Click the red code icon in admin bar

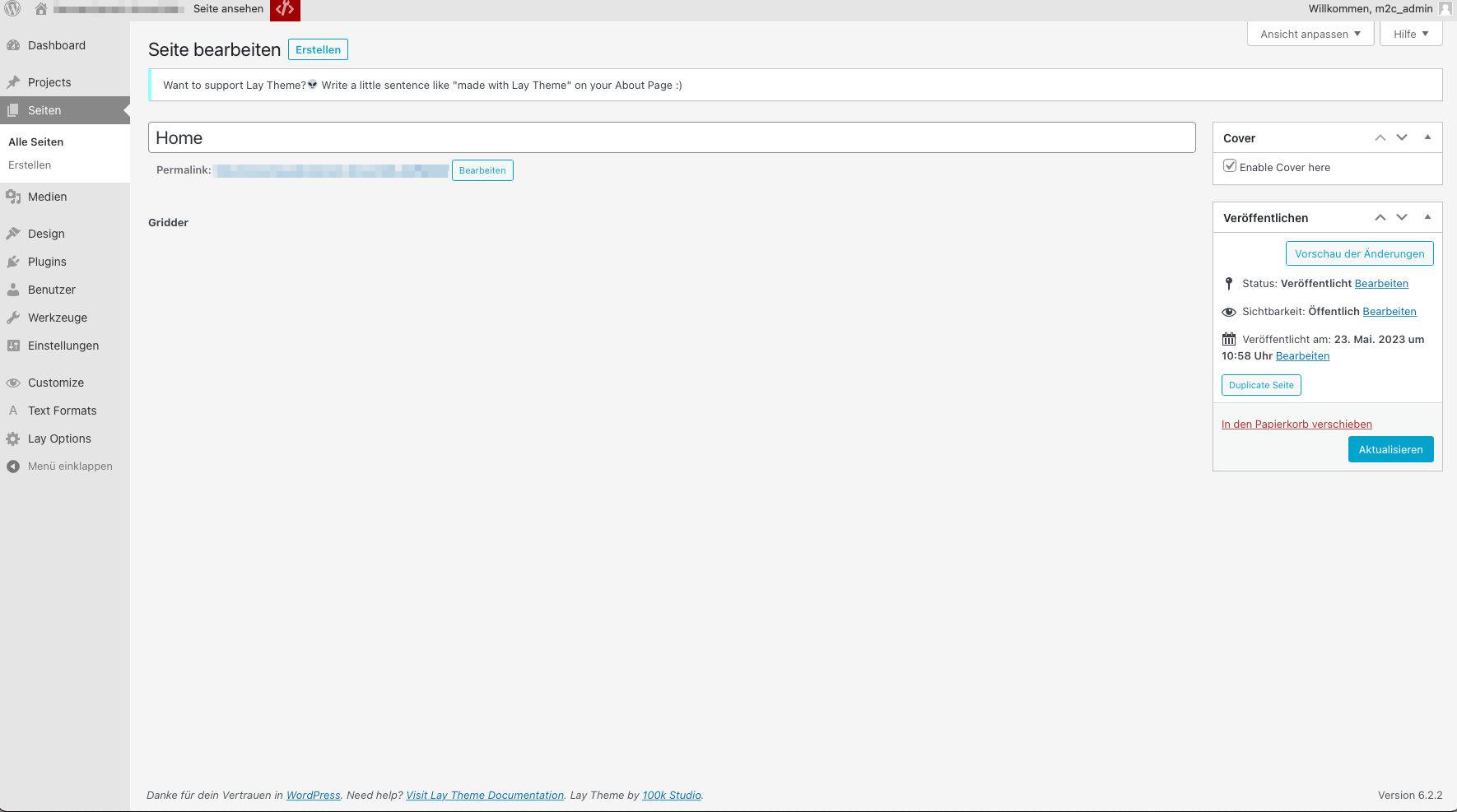click(285, 10)
